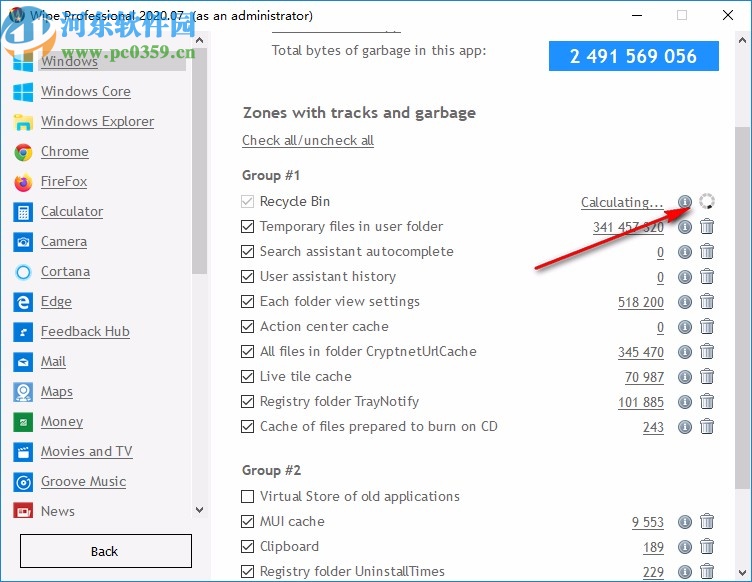Uncheck Temporary files in user folder
752x582 pixels.
tap(247, 226)
